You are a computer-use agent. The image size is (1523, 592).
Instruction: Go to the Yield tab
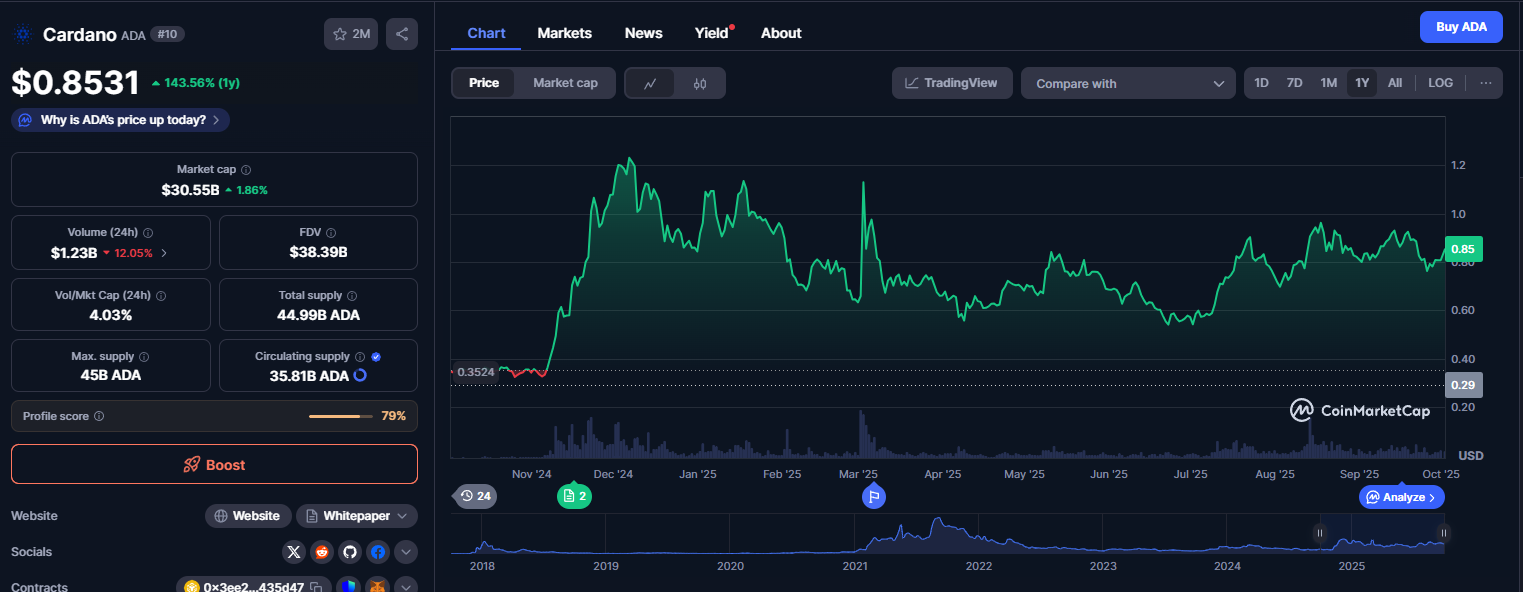(x=712, y=33)
